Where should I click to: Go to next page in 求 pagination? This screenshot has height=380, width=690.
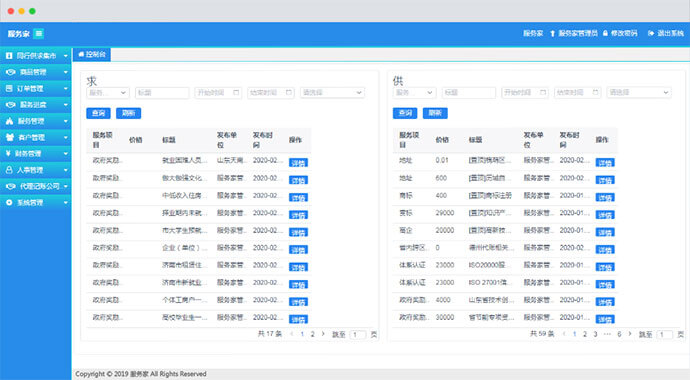point(323,334)
